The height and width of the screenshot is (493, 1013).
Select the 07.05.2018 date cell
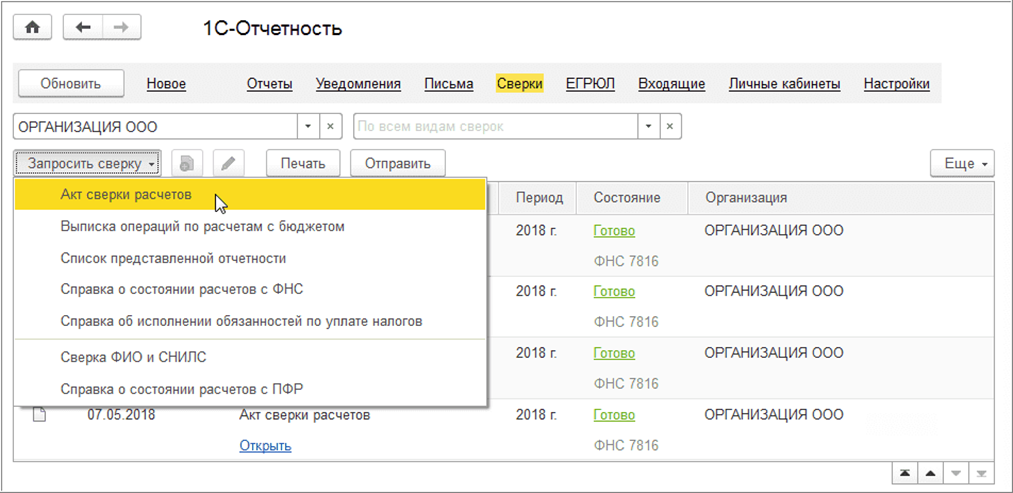121,415
